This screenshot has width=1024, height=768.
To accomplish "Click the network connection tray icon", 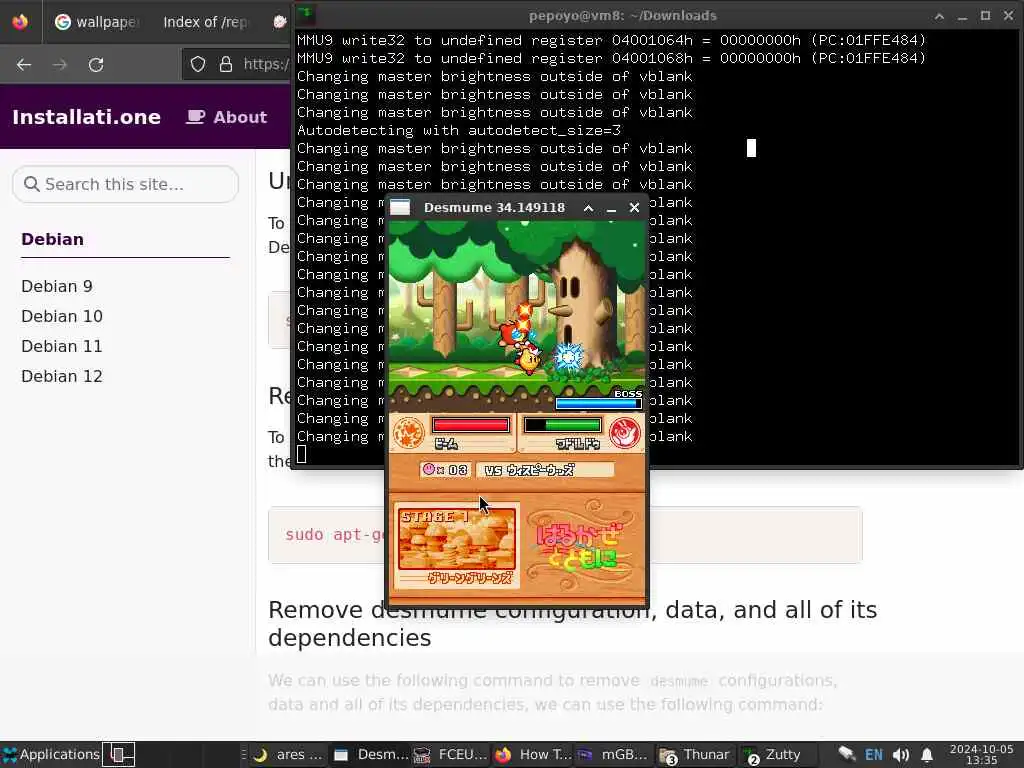I will click(847, 755).
